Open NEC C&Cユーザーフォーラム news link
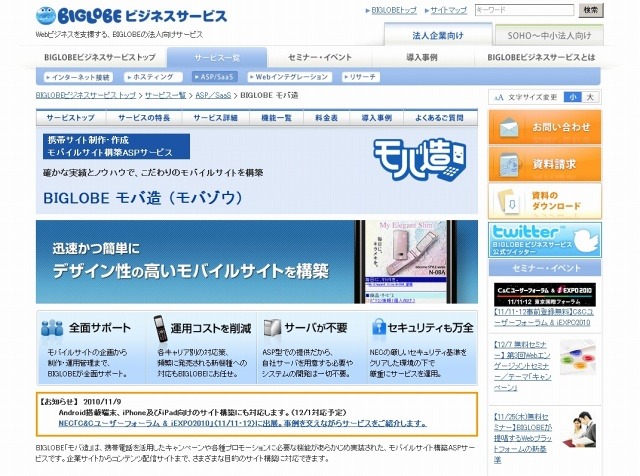Screen dimensions: 640x476 242,423
